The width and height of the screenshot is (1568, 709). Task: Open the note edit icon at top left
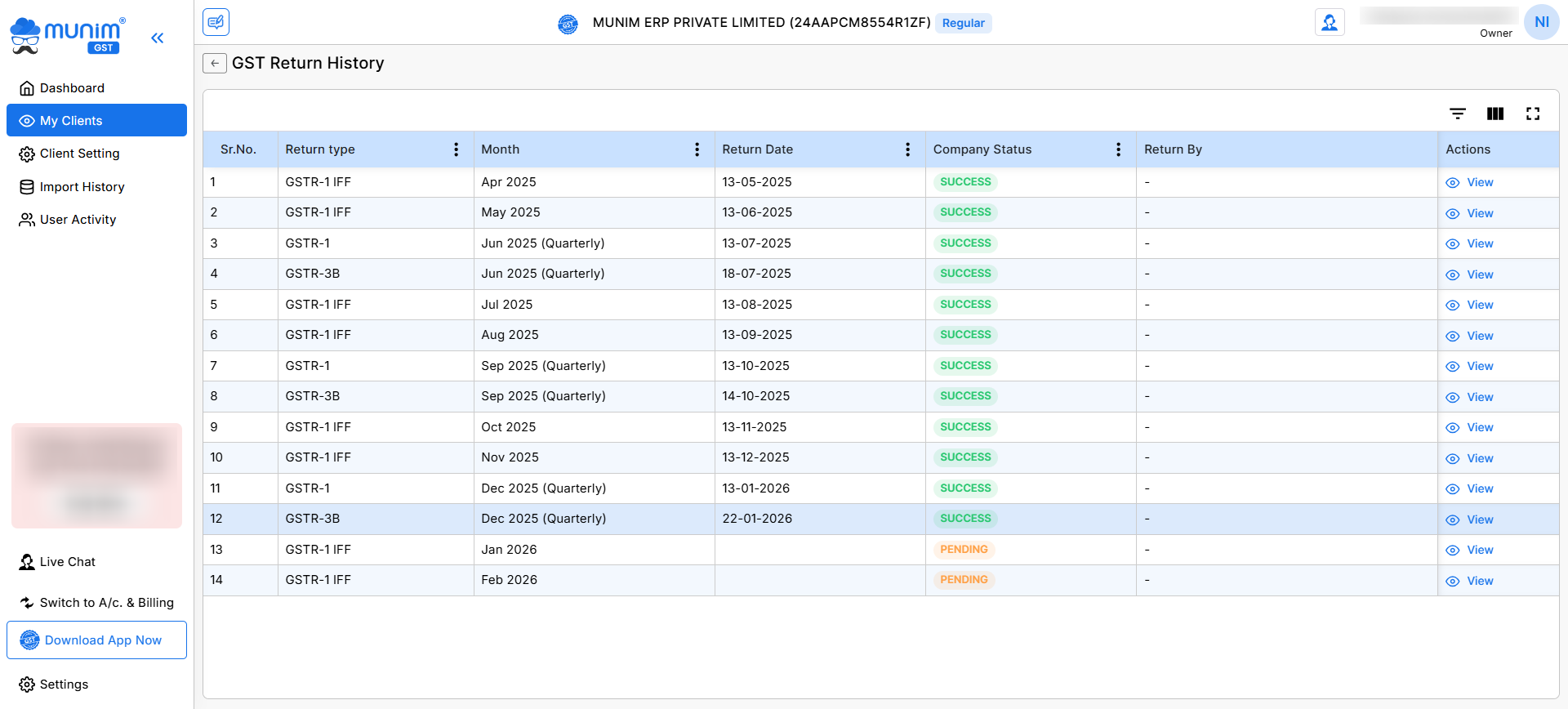click(x=216, y=22)
